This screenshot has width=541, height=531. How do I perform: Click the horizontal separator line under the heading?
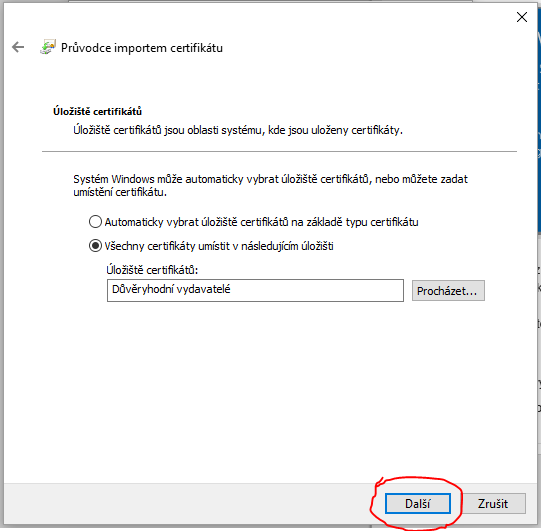pyautogui.click(x=279, y=151)
